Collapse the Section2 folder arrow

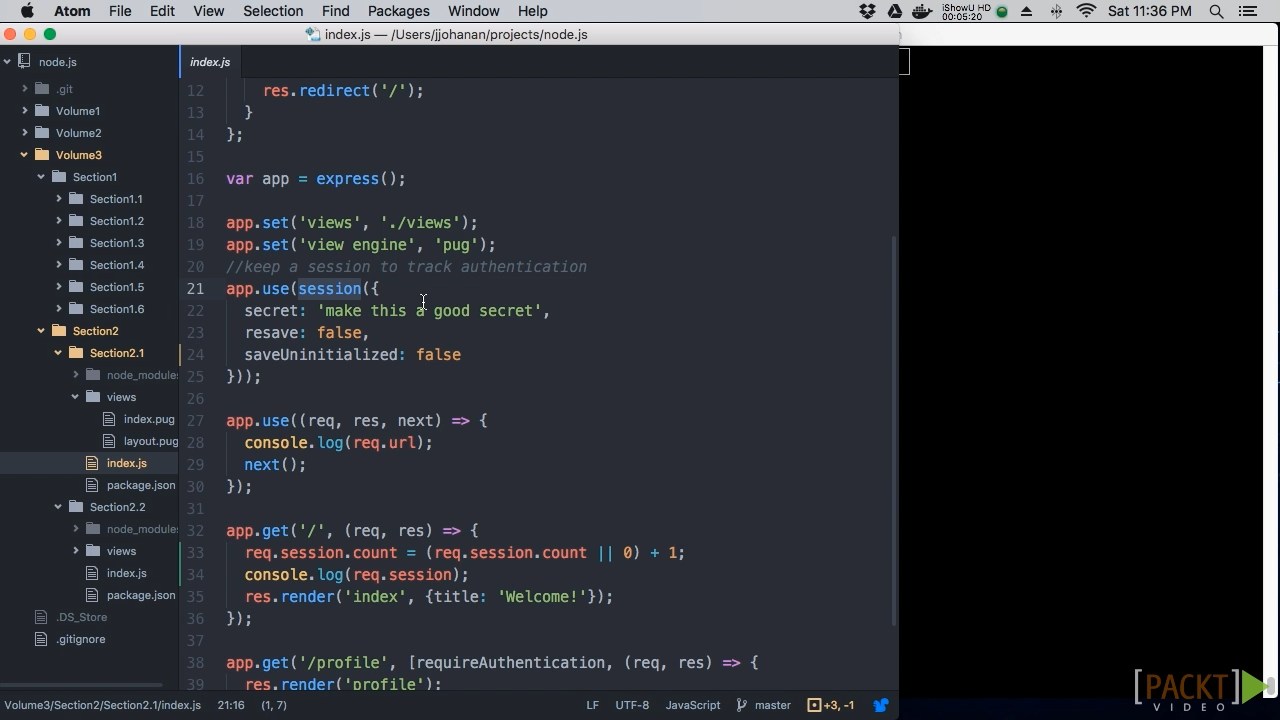tap(41, 331)
